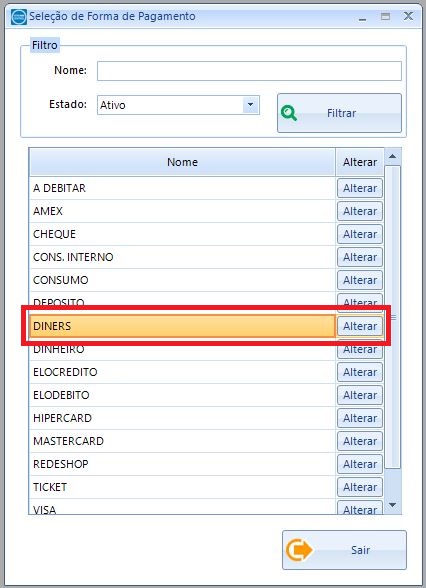426x588 pixels.
Task: Click the app icon in the title bar
Action: click(x=19, y=17)
